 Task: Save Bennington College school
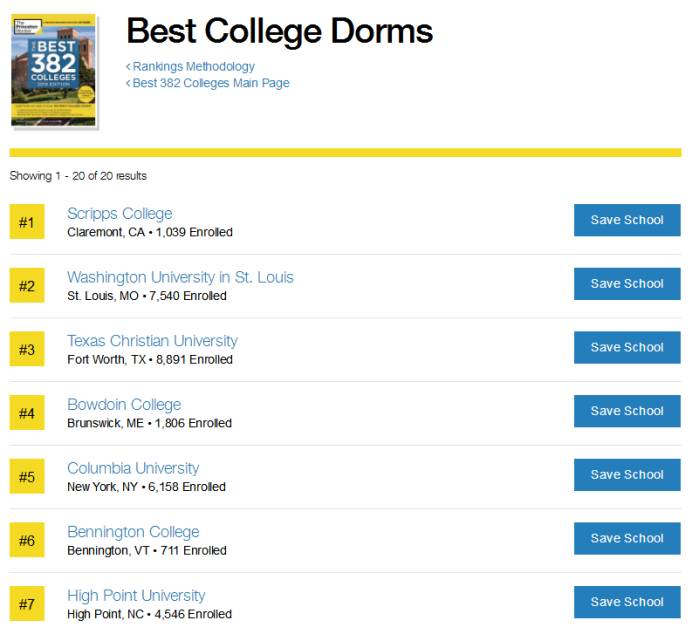click(x=627, y=538)
